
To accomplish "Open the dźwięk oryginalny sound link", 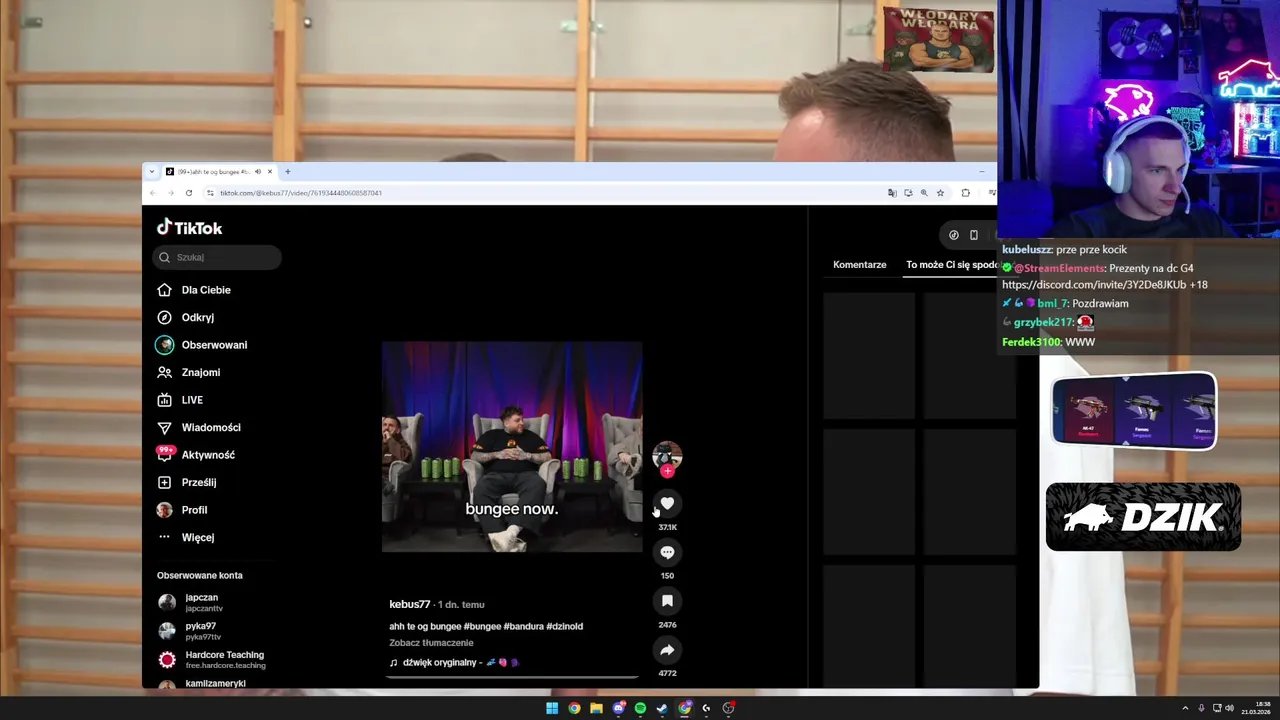I will 454,663.
